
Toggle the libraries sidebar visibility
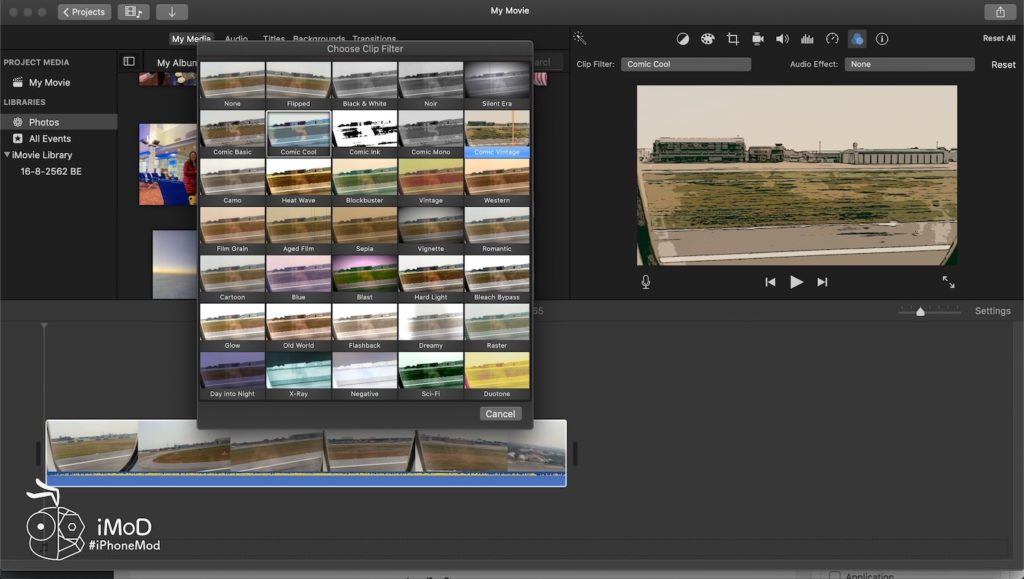[129, 62]
